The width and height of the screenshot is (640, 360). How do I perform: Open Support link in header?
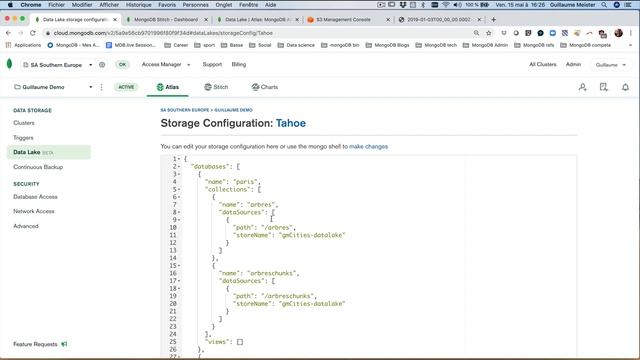point(212,64)
